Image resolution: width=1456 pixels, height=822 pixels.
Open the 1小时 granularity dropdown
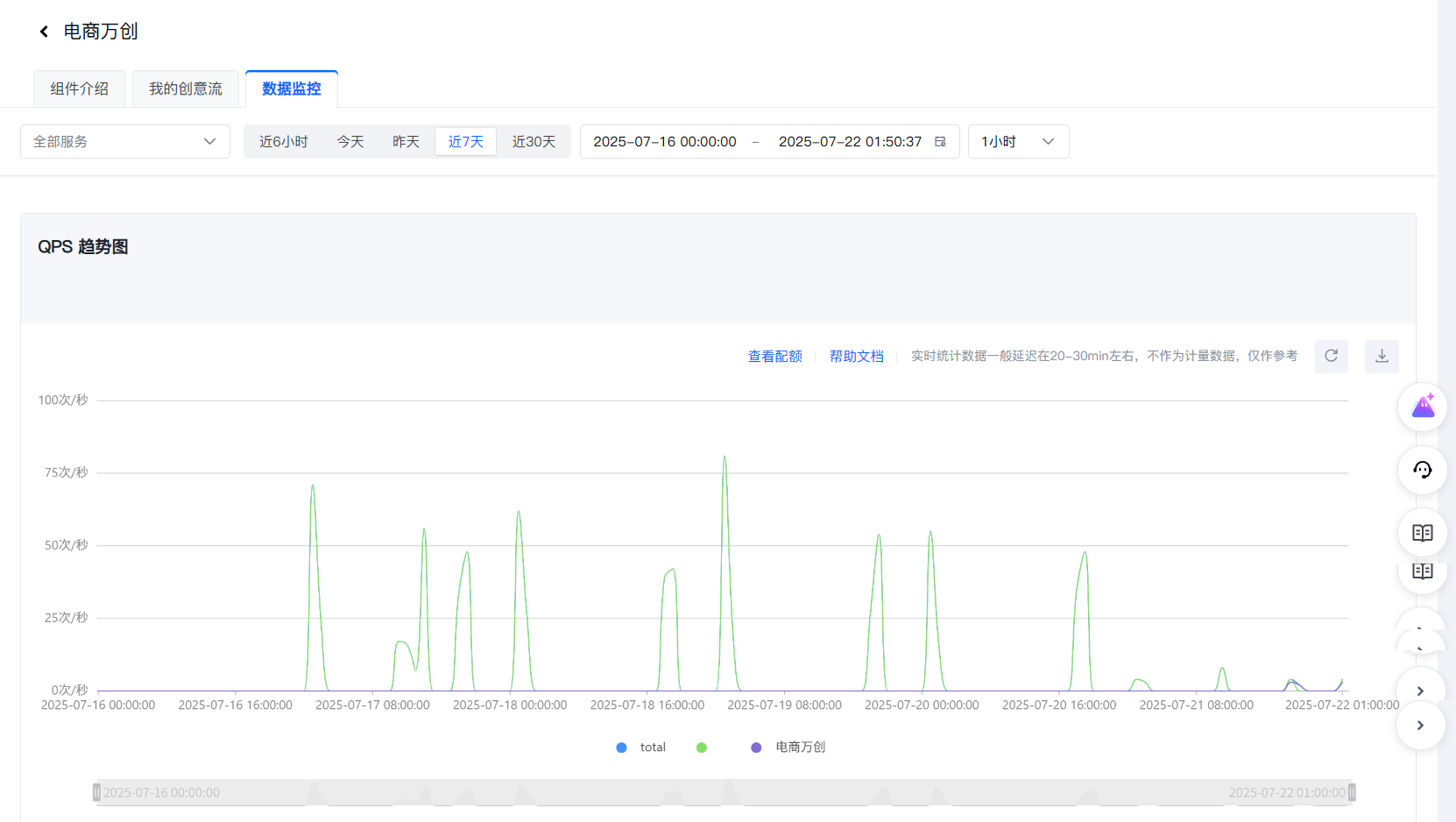click(x=1017, y=142)
